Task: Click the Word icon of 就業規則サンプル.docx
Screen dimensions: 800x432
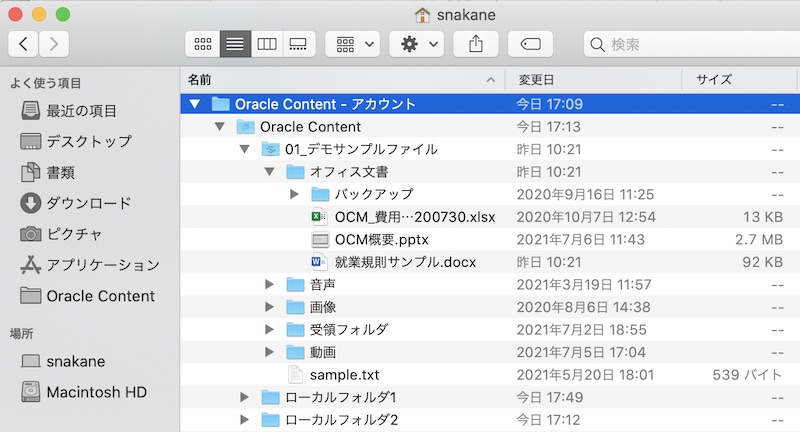Action: pos(320,263)
